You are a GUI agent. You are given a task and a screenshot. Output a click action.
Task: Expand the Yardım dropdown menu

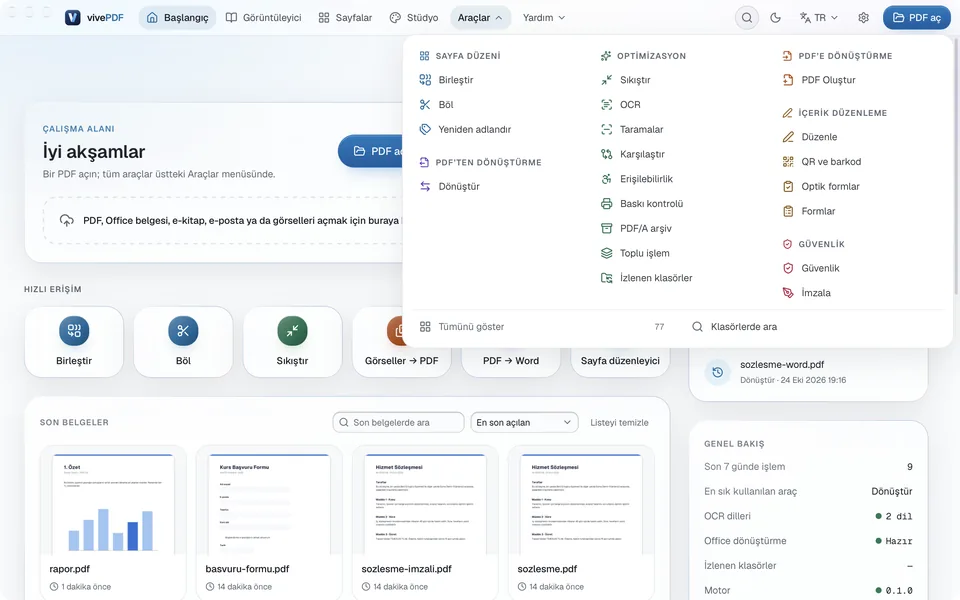[x=544, y=18]
